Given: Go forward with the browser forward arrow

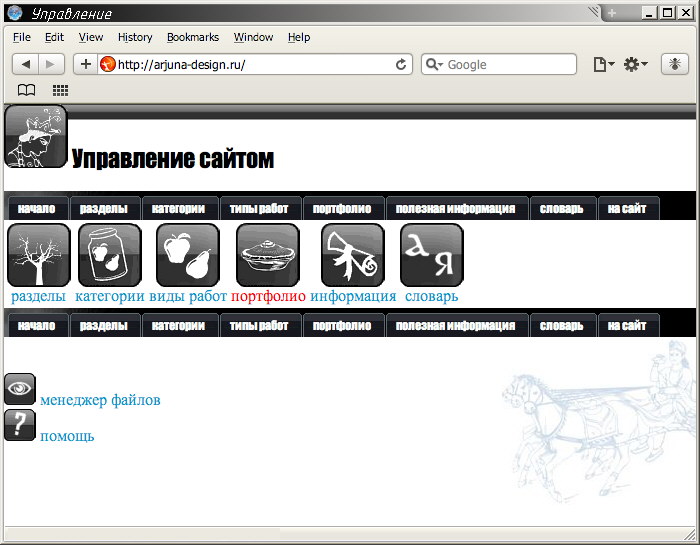Looking at the screenshot, I should (x=51, y=65).
